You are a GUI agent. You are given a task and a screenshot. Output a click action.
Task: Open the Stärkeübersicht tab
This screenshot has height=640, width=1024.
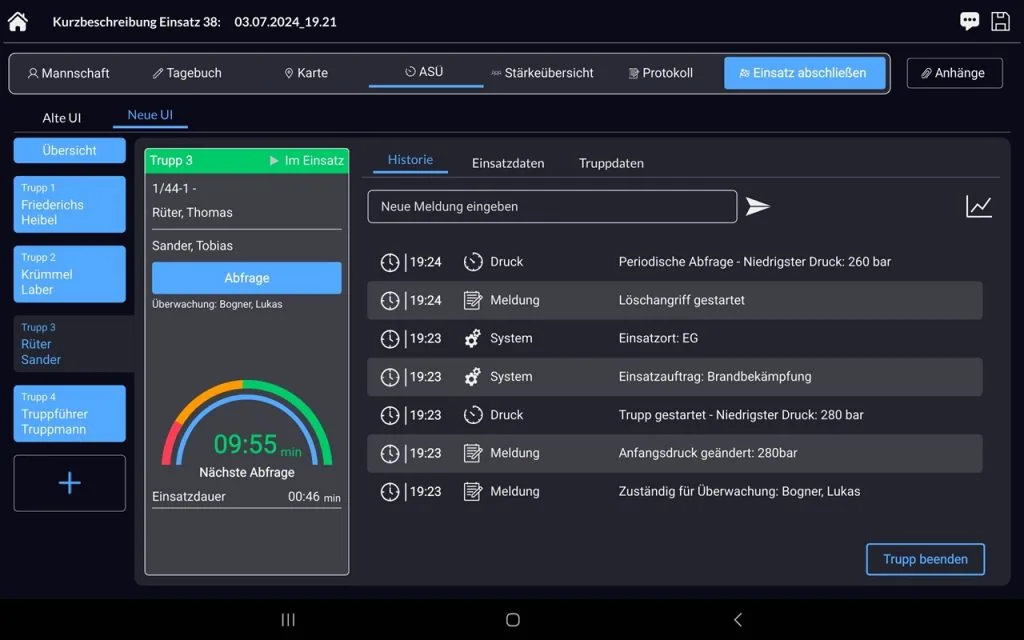point(542,73)
